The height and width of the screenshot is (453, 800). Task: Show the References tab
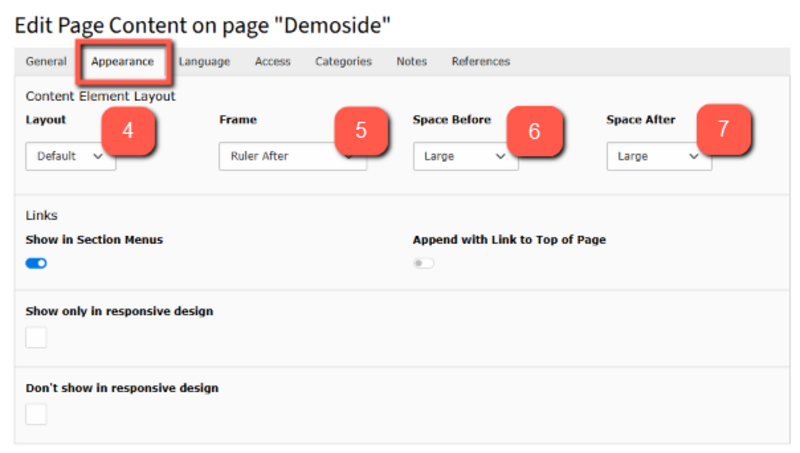(480, 61)
